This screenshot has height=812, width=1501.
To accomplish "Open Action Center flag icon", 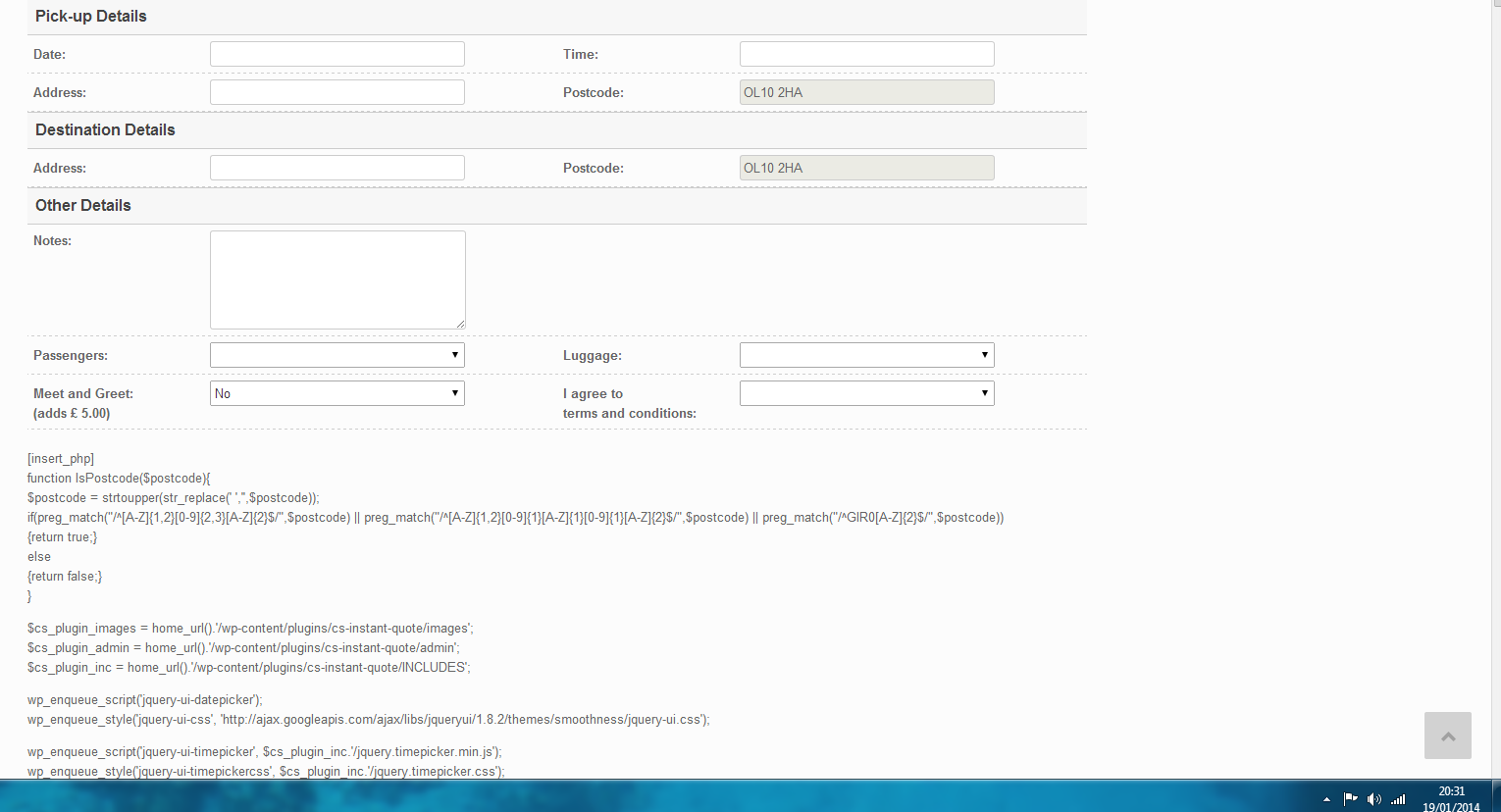I will click(x=1350, y=798).
